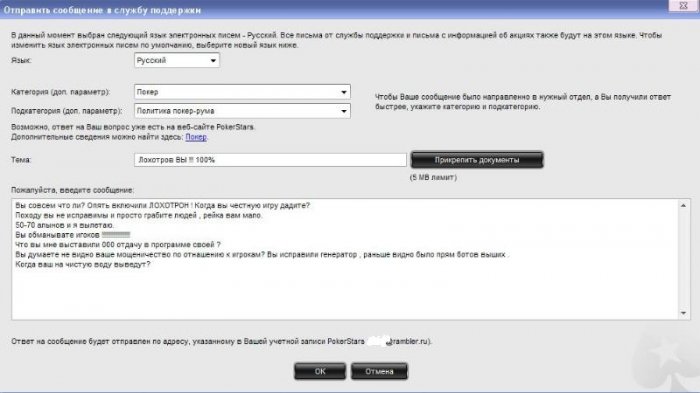Screen dimensions: 700x393
Task: Click the arrow of the Язык dropdown
Action: [x=213, y=60]
